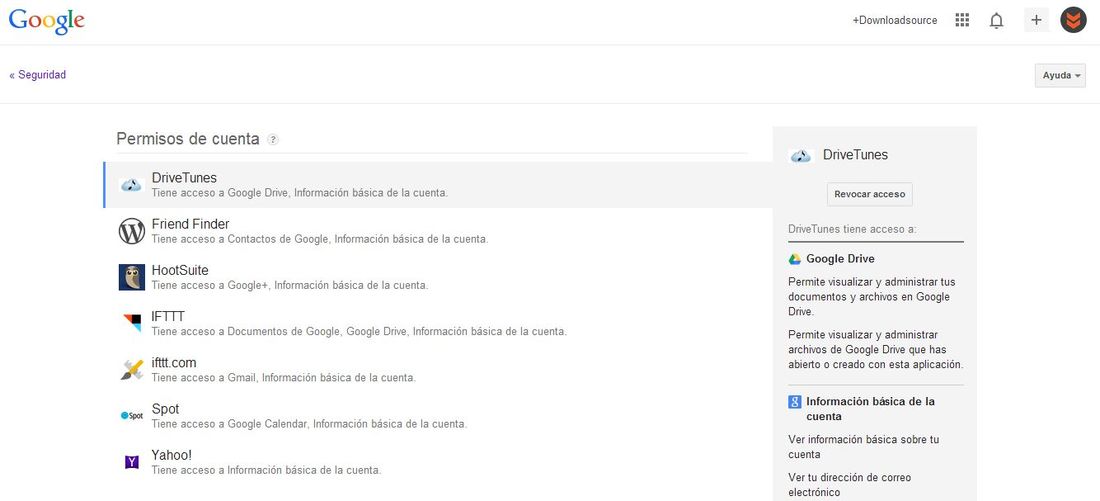Click the HootSuite owl icon
This screenshot has height=501, width=1100.
(x=131, y=277)
